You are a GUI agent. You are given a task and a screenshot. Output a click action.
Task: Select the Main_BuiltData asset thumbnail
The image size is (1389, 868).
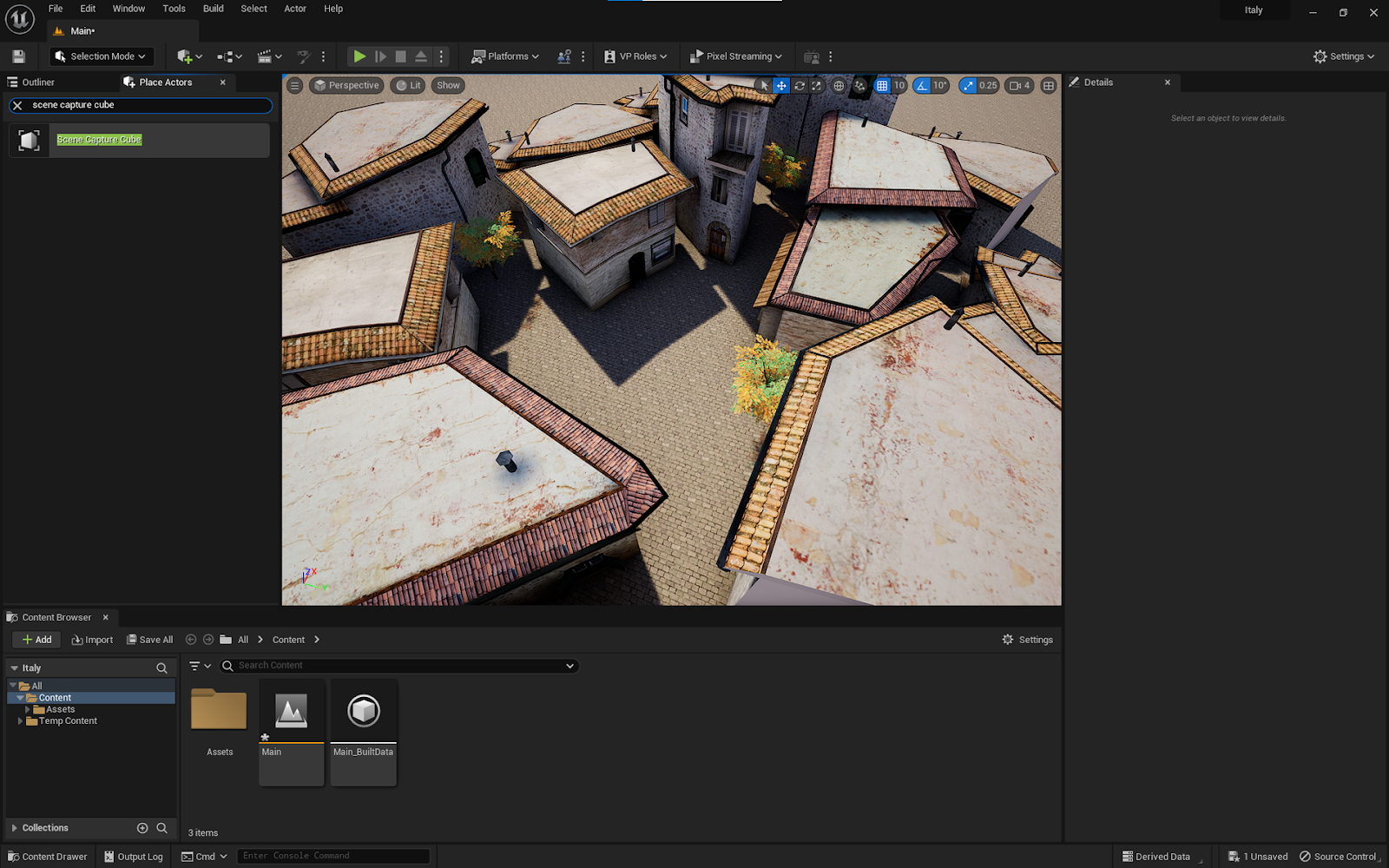(363, 712)
